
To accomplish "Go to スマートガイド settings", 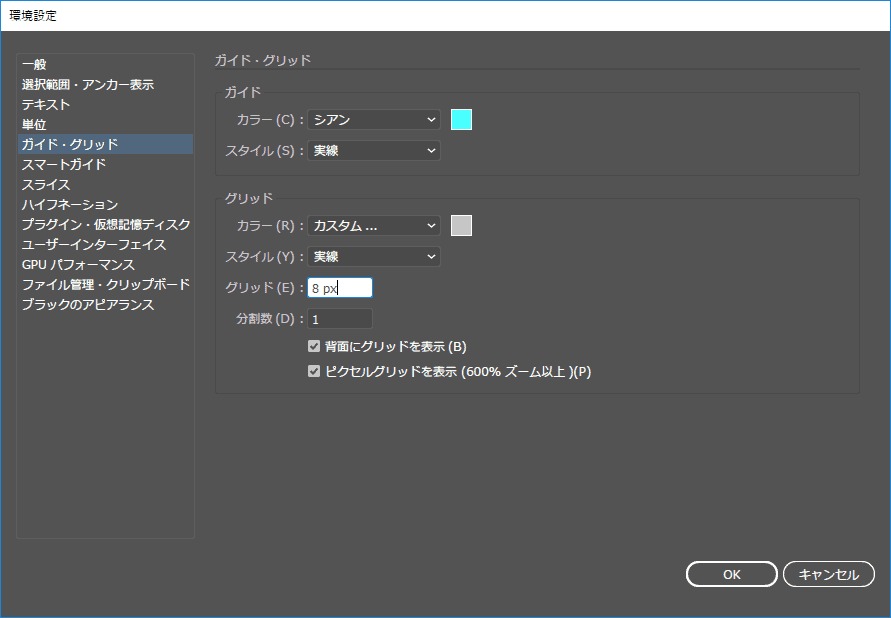I will (64, 165).
